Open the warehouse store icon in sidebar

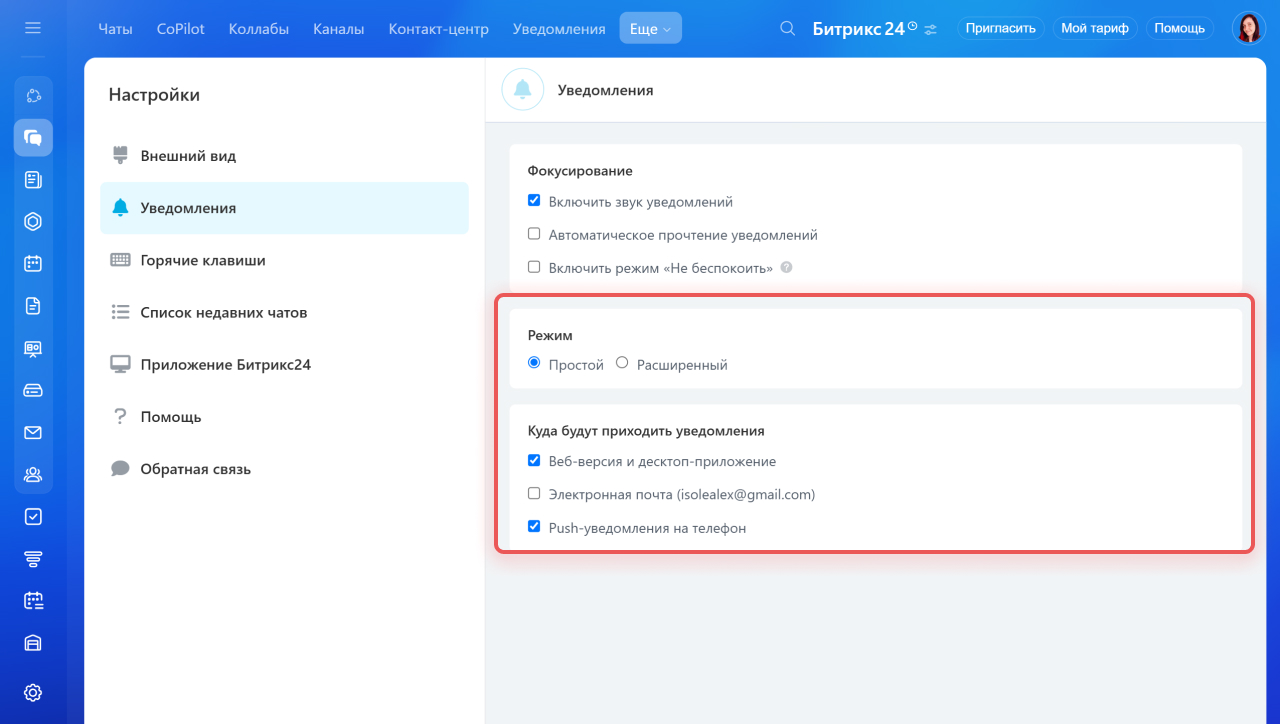coord(33,643)
